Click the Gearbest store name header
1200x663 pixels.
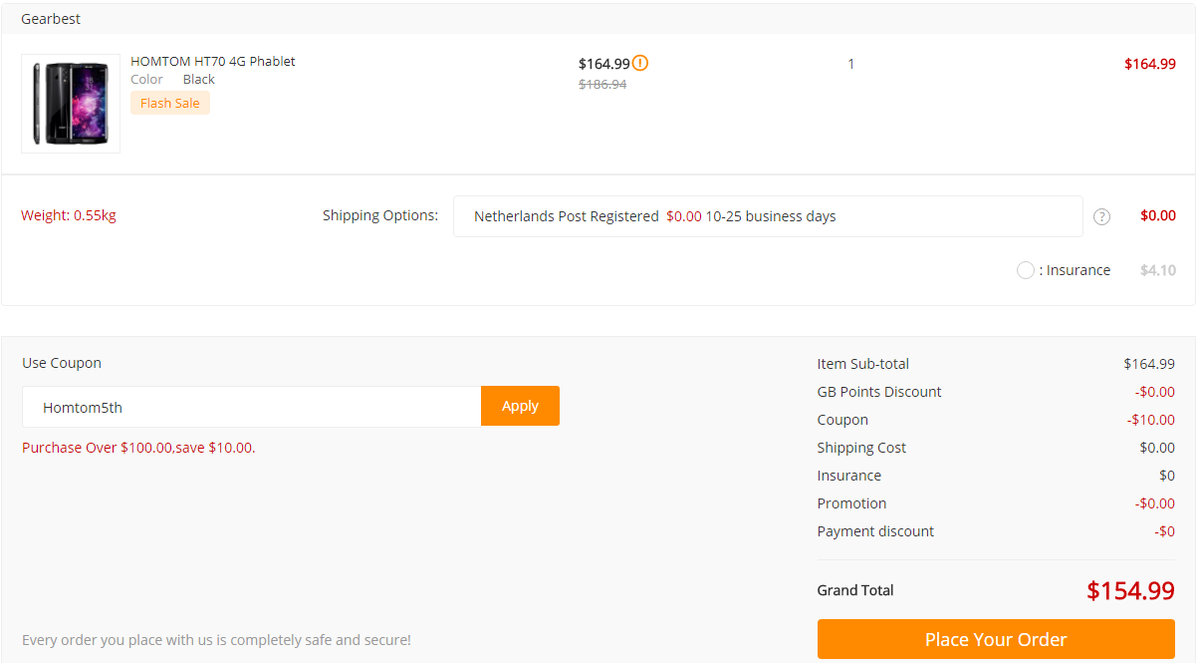51,19
